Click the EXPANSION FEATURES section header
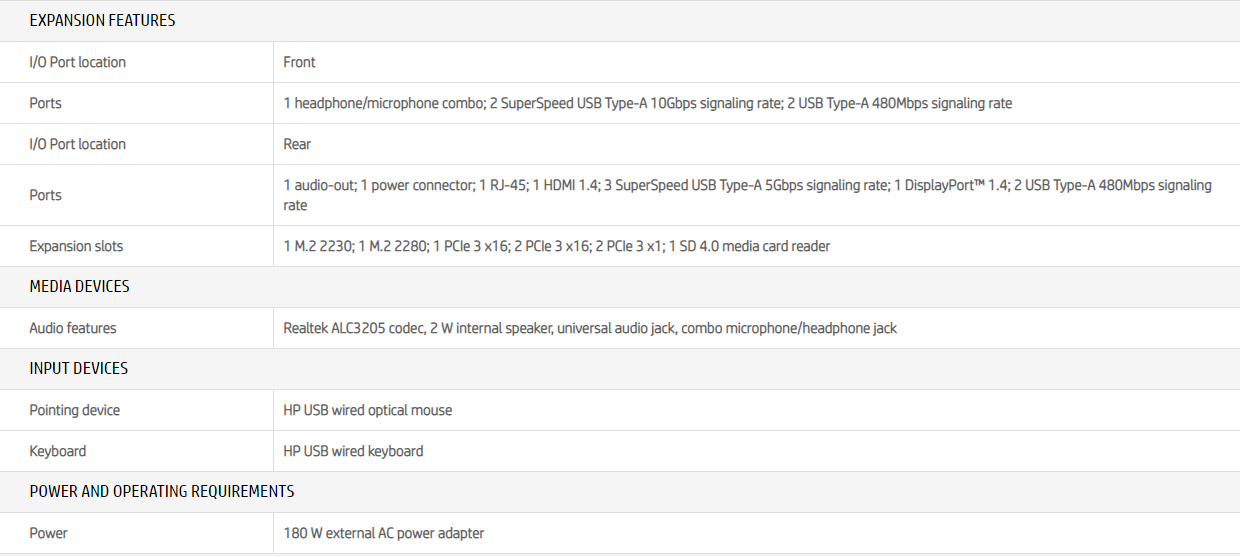Image resolution: width=1242 pixels, height=557 pixels. [x=102, y=20]
